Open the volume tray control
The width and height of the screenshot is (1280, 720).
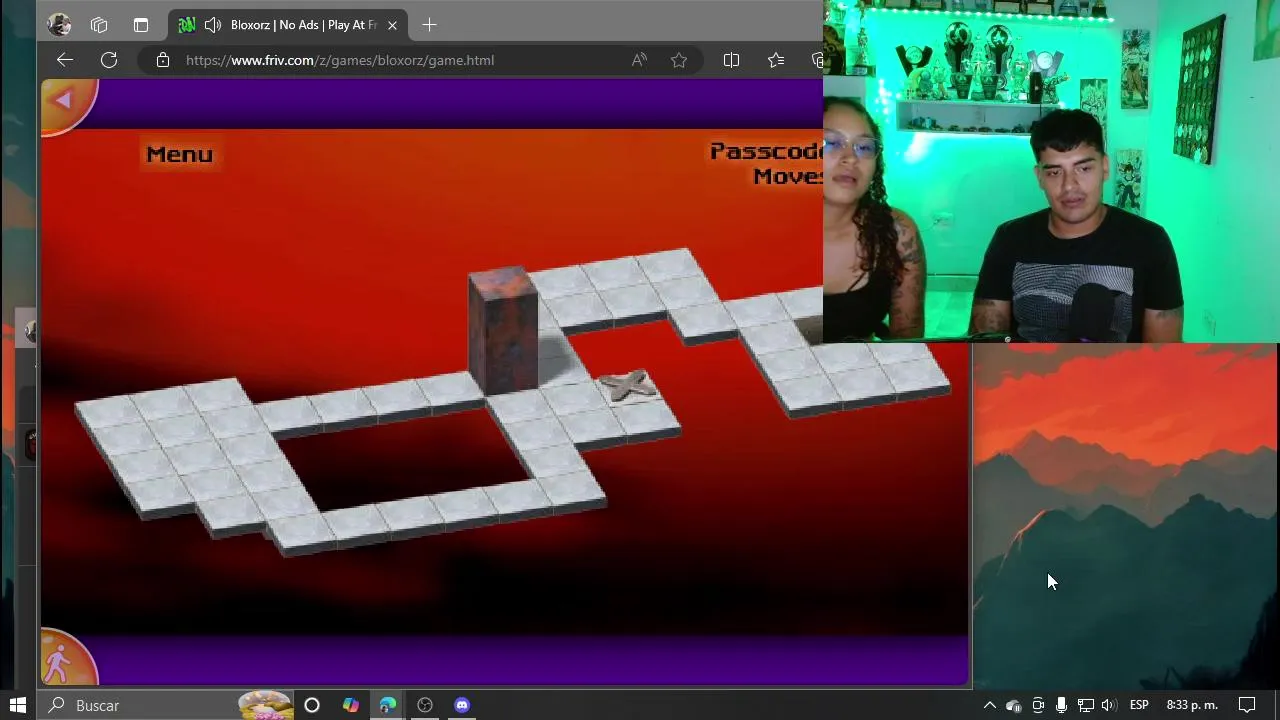[x=1108, y=705]
